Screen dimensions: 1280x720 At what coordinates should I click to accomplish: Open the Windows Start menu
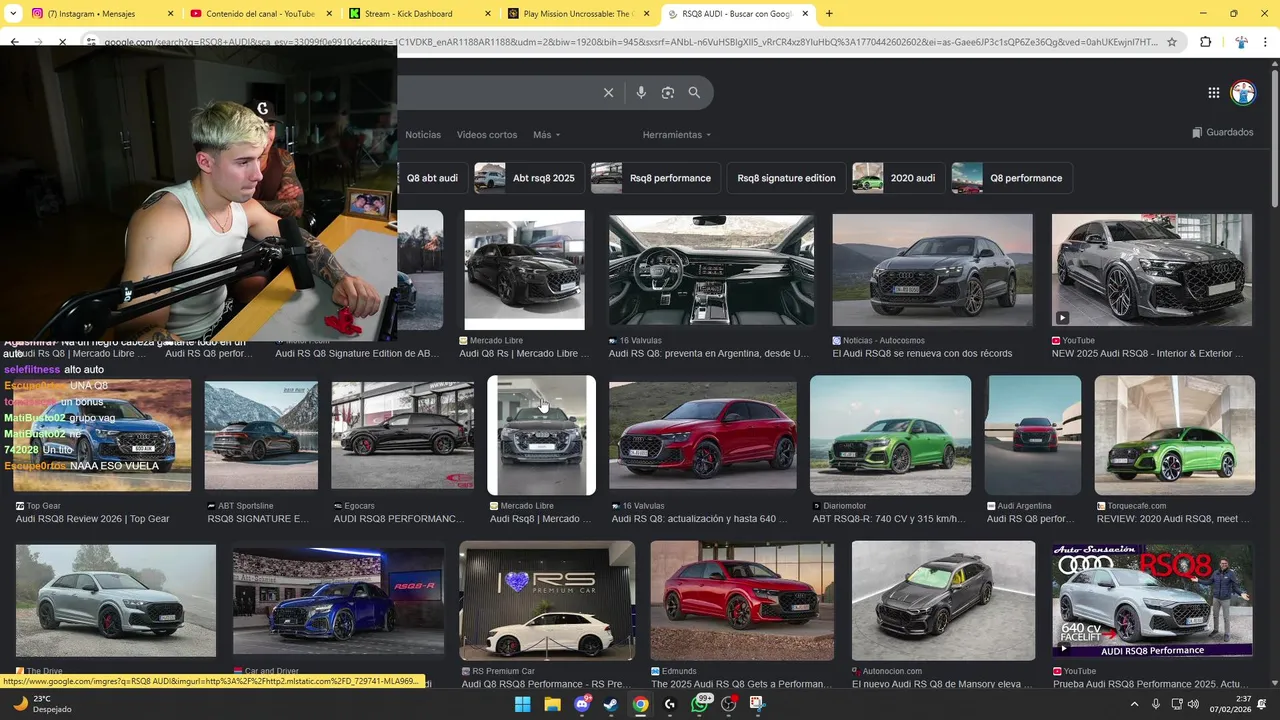(522, 704)
